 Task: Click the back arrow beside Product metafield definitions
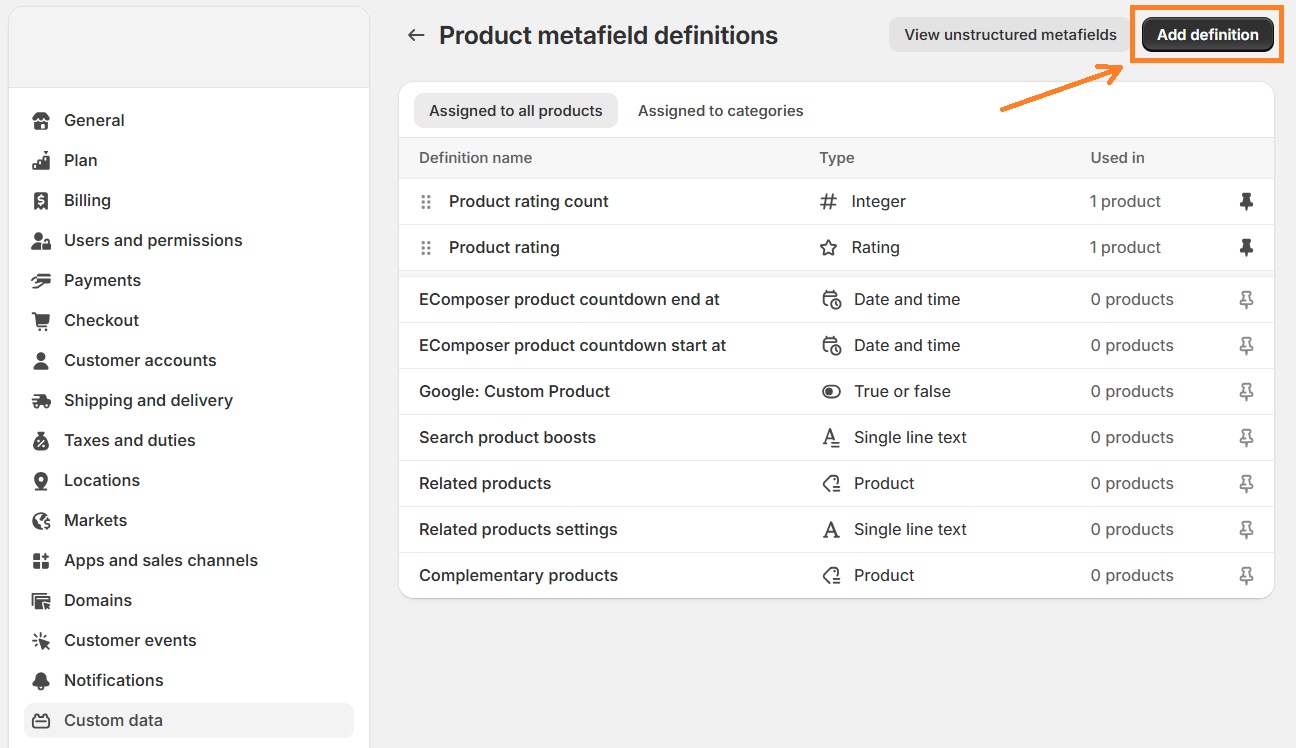(x=415, y=34)
